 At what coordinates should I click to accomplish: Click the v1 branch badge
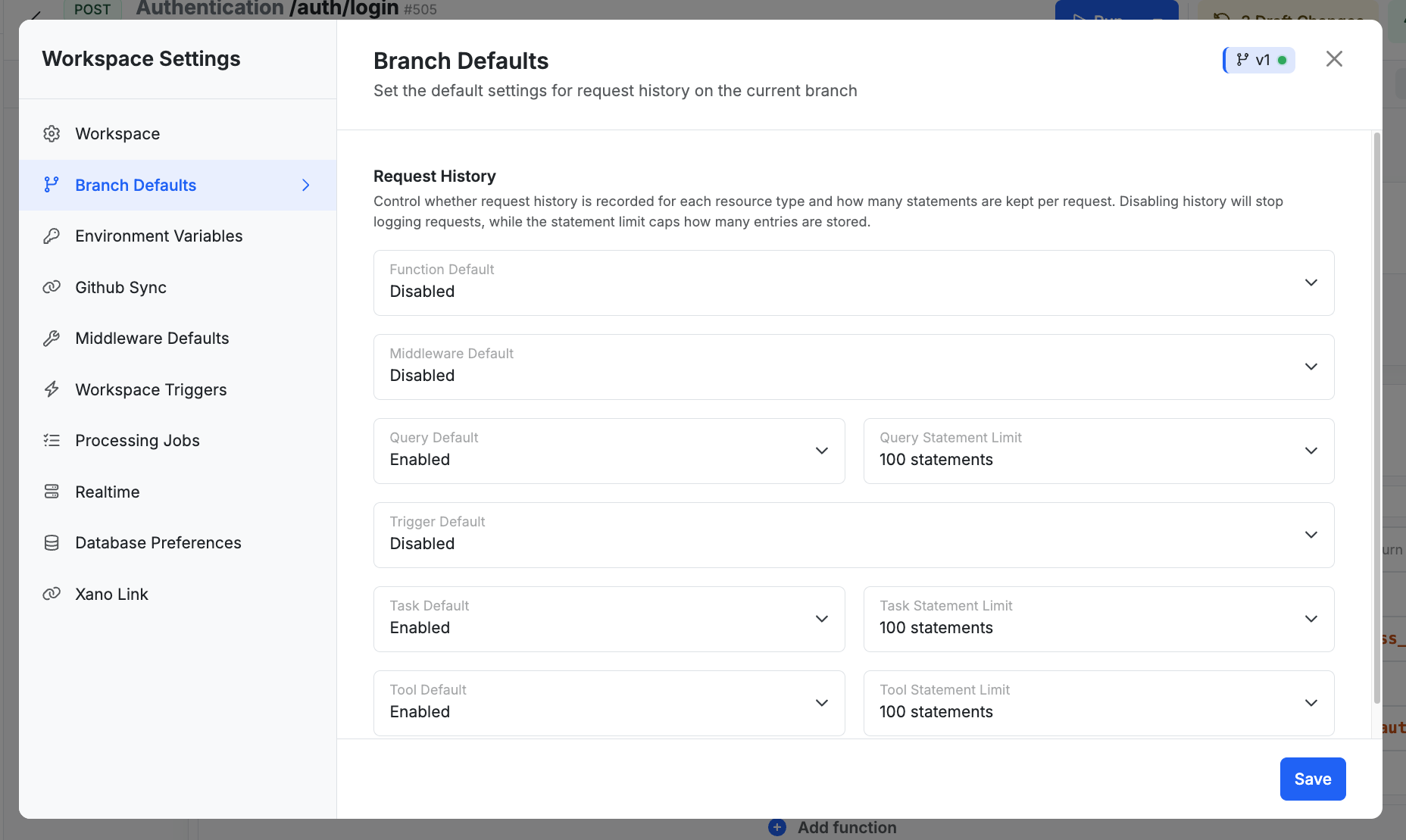pos(1258,59)
